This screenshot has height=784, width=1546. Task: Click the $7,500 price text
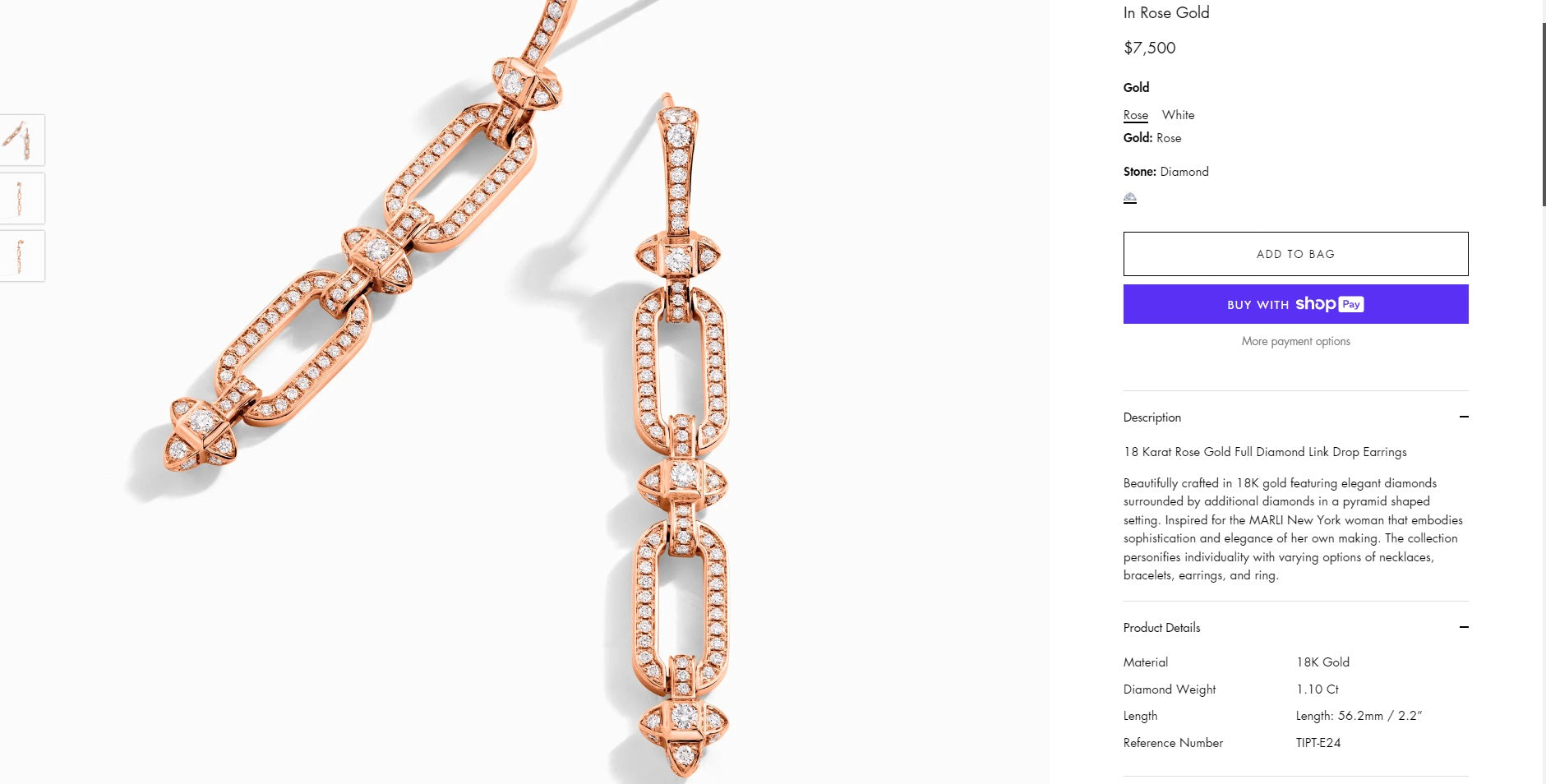pos(1150,48)
